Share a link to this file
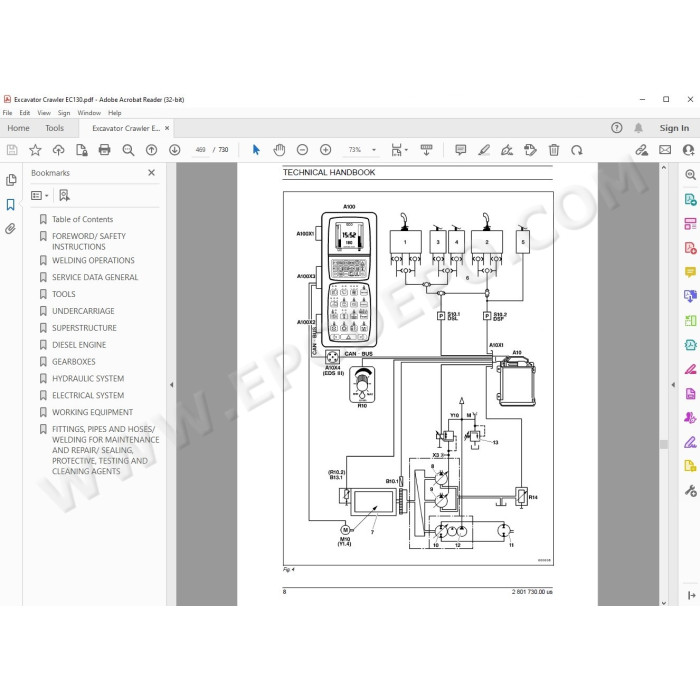 click(x=642, y=150)
